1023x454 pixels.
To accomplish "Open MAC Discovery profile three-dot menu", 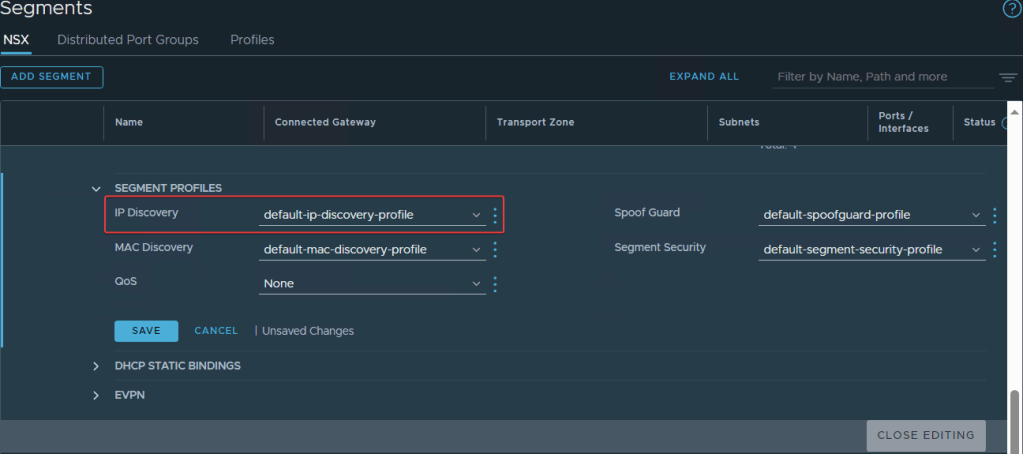I will coord(495,249).
